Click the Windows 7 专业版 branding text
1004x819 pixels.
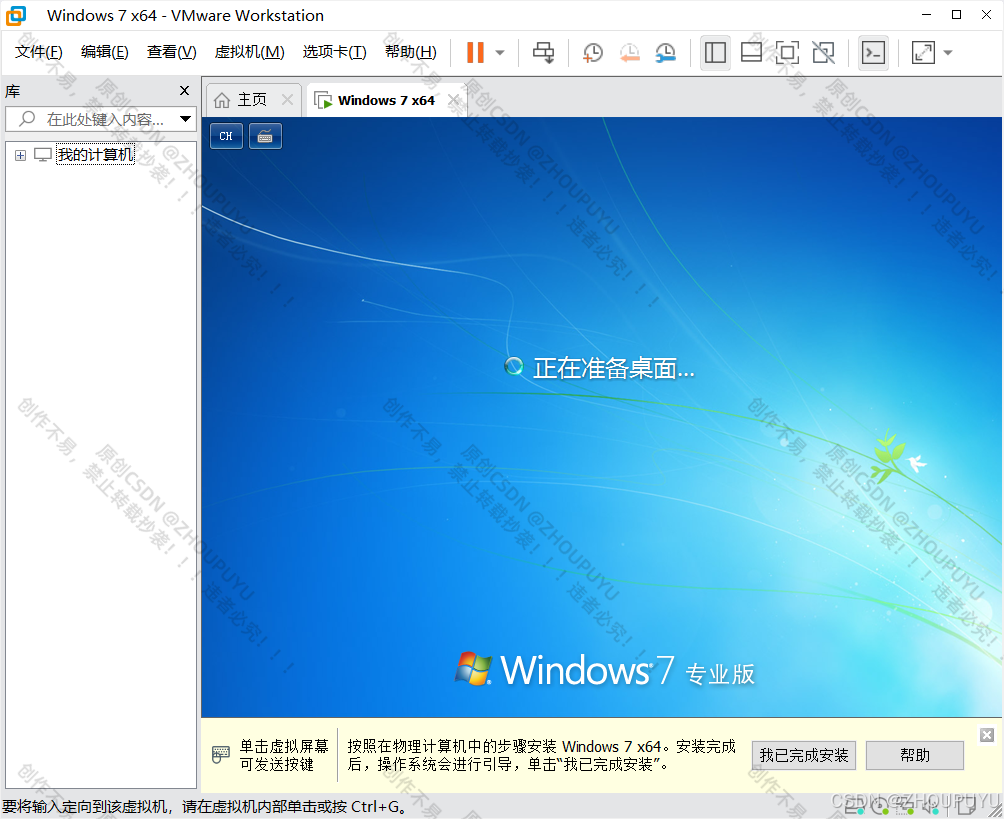[628, 670]
